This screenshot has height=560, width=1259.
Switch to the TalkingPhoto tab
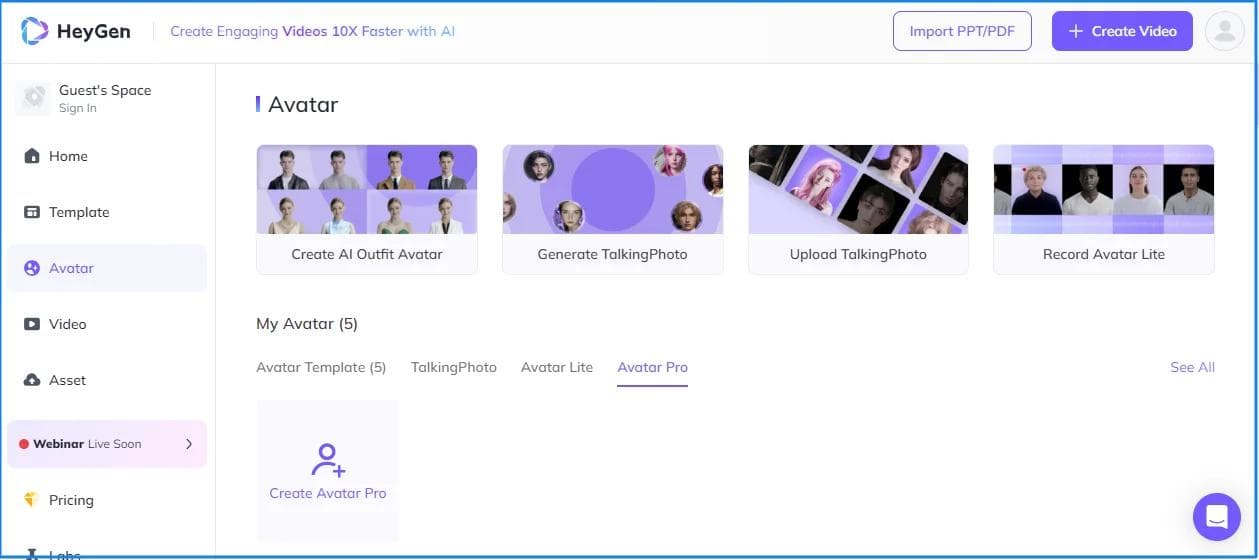pyautogui.click(x=453, y=367)
